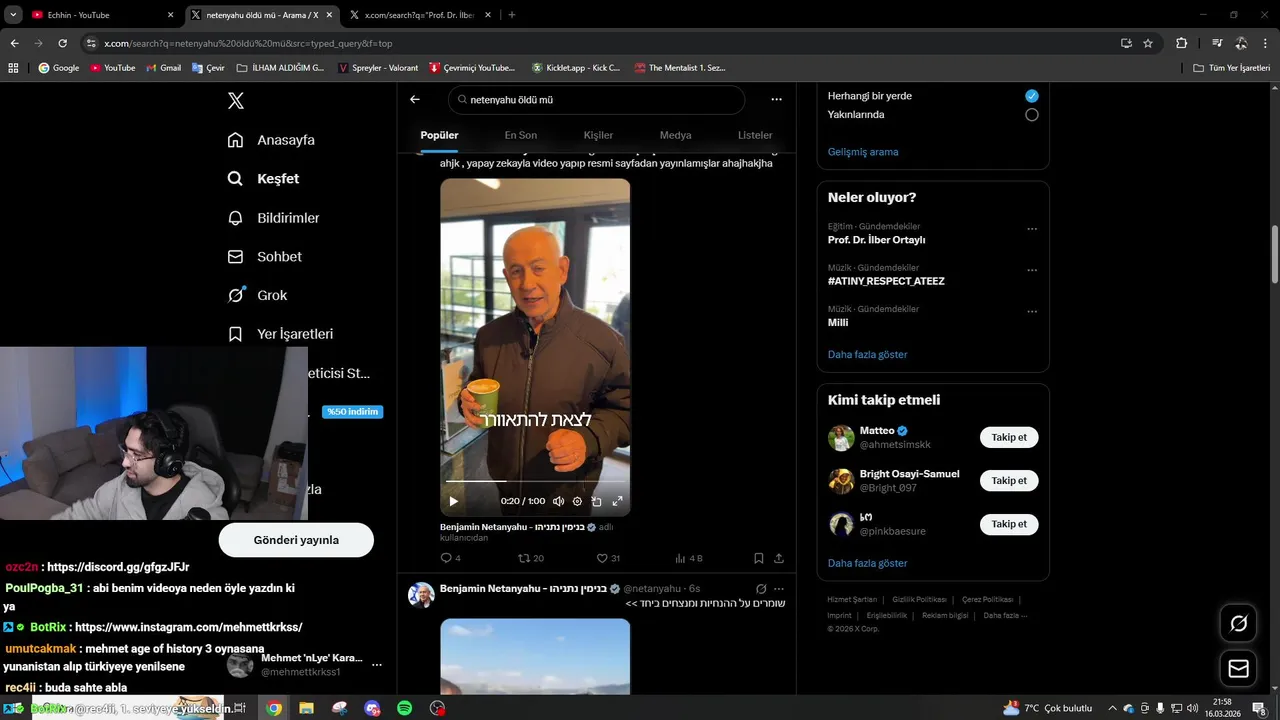This screenshot has width=1280, height=720.
Task: Open the browser extensions puzzle icon
Action: tap(1181, 43)
